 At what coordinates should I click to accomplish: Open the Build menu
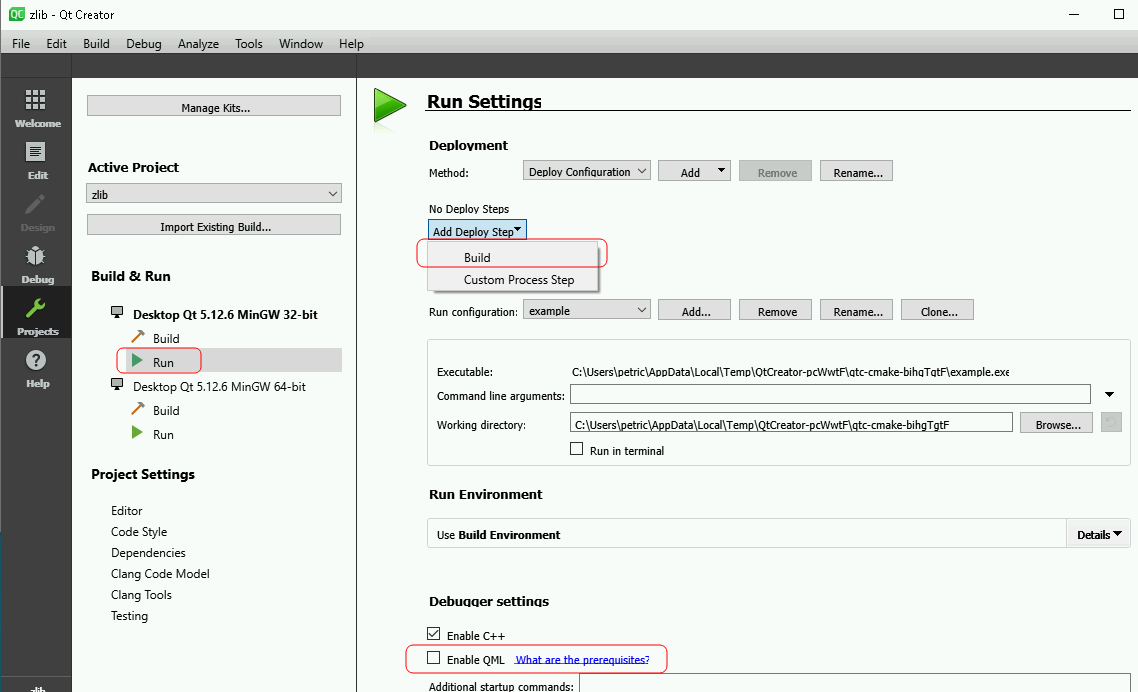97,44
